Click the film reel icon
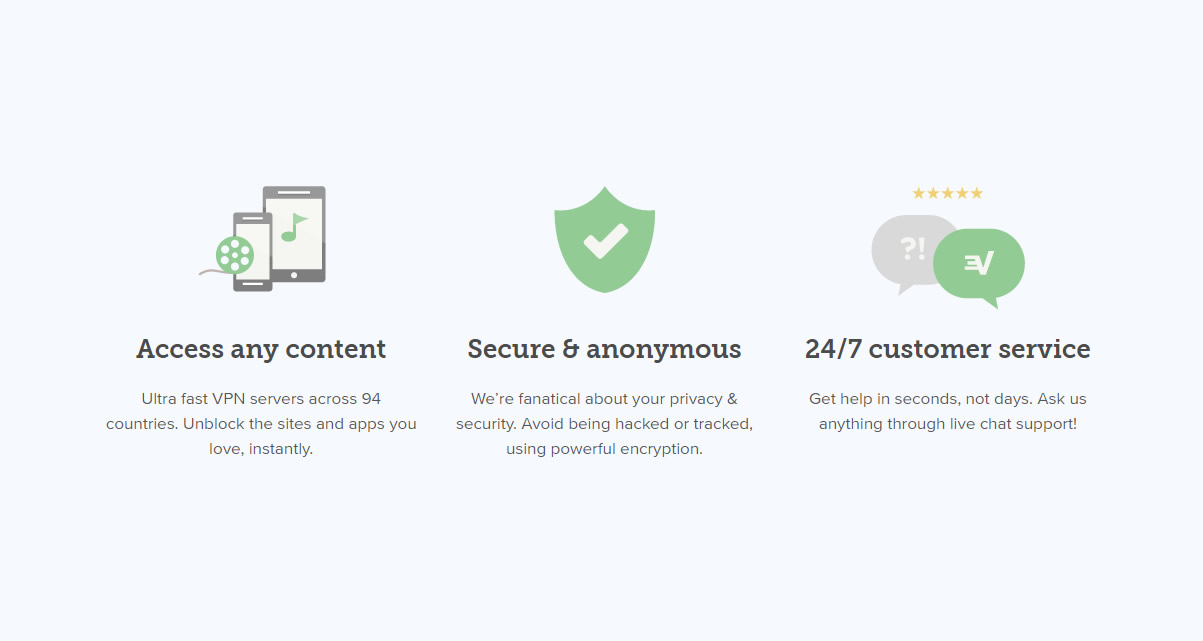Image resolution: width=1203 pixels, height=641 pixels. pos(234,254)
